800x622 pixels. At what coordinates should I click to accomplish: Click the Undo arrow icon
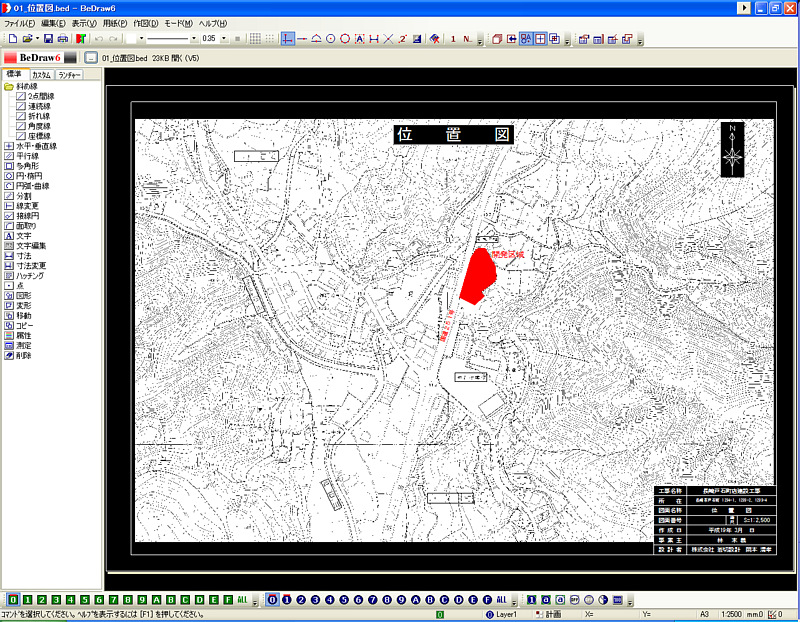point(98,38)
